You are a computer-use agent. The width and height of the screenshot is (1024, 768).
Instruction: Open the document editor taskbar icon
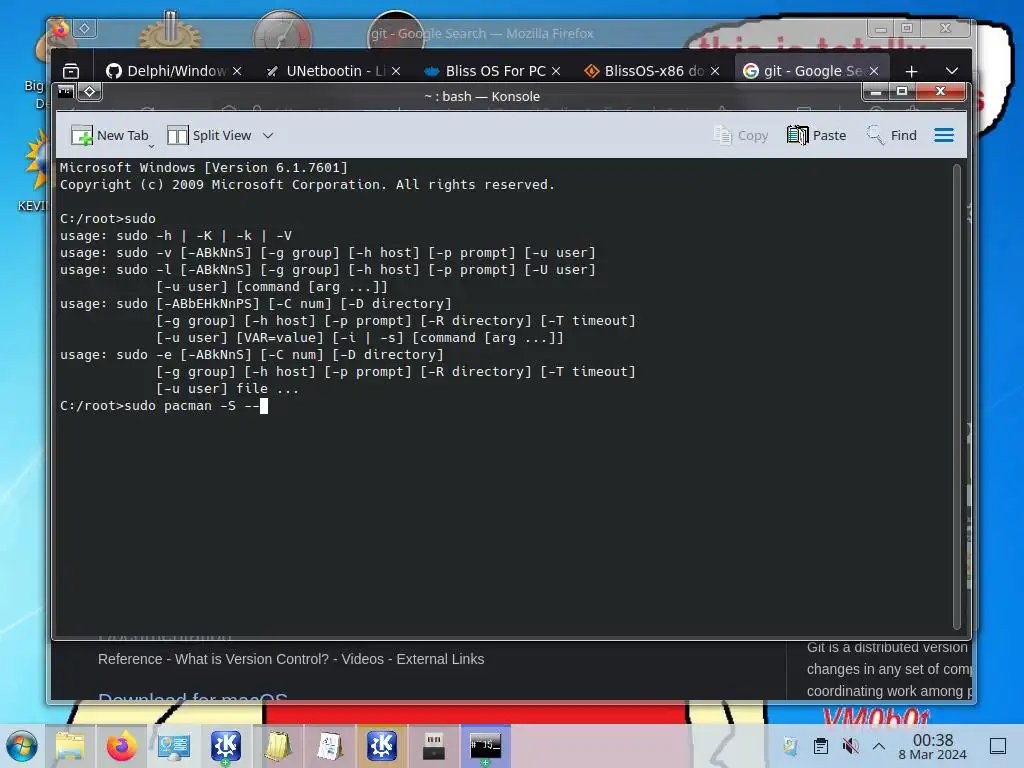tap(329, 746)
